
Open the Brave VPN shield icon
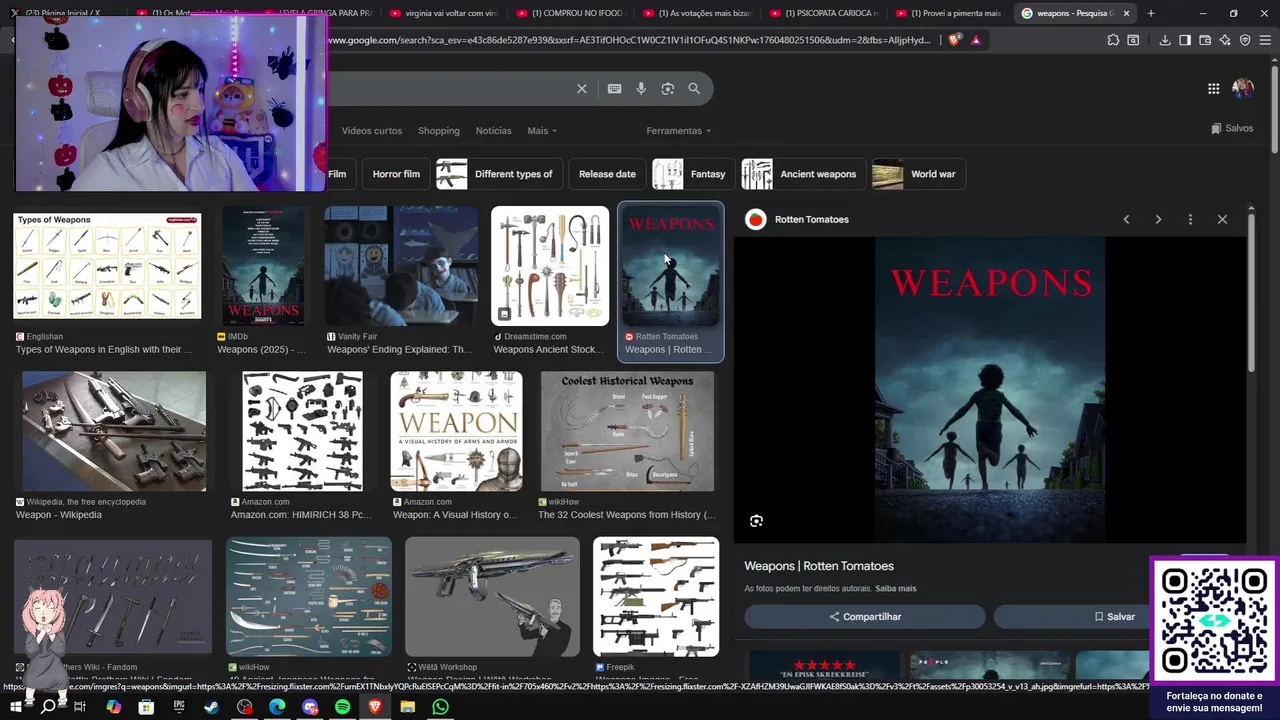(1245, 40)
